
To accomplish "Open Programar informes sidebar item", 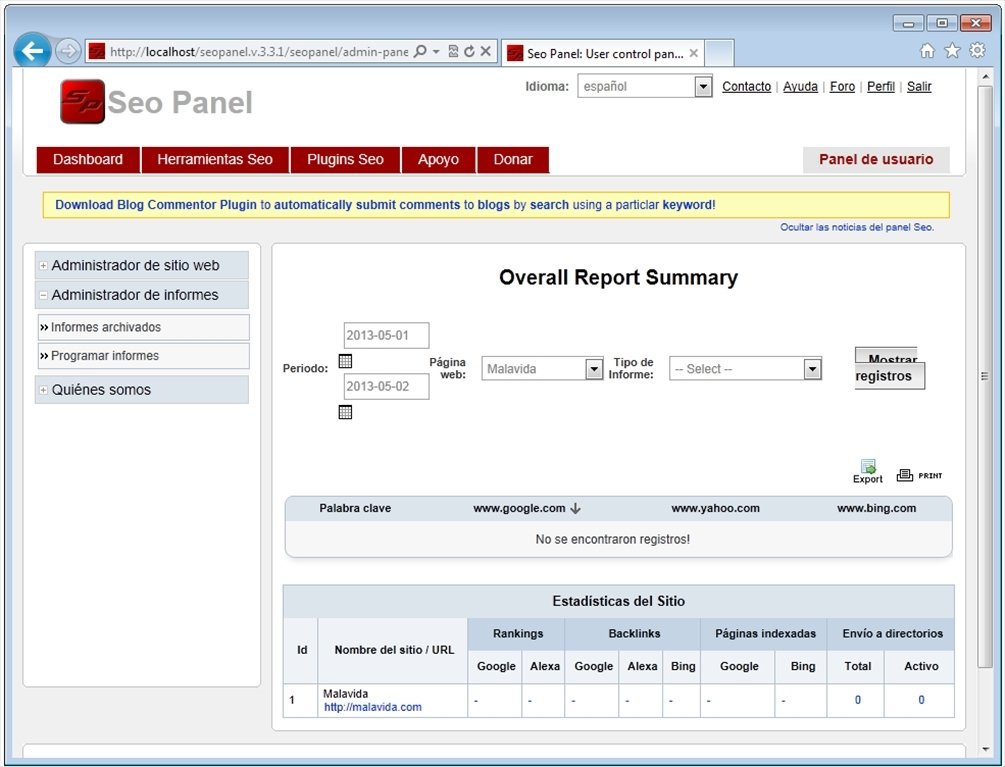I will point(144,356).
